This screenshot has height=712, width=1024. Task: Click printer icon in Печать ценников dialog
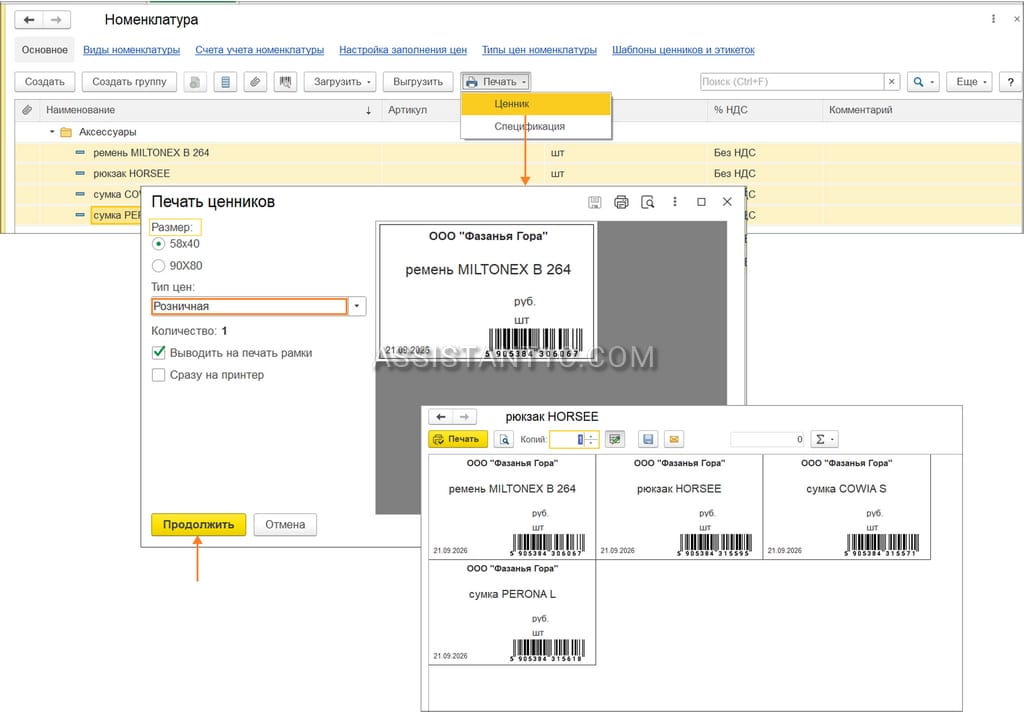point(621,202)
